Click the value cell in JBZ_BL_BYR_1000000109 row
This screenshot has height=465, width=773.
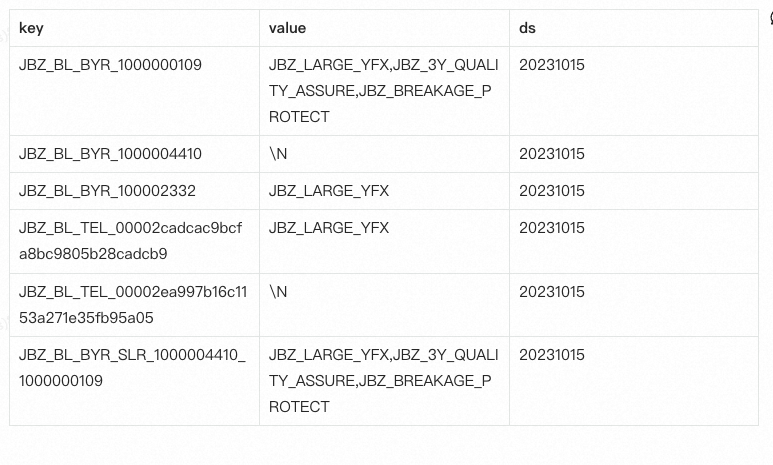click(383, 91)
